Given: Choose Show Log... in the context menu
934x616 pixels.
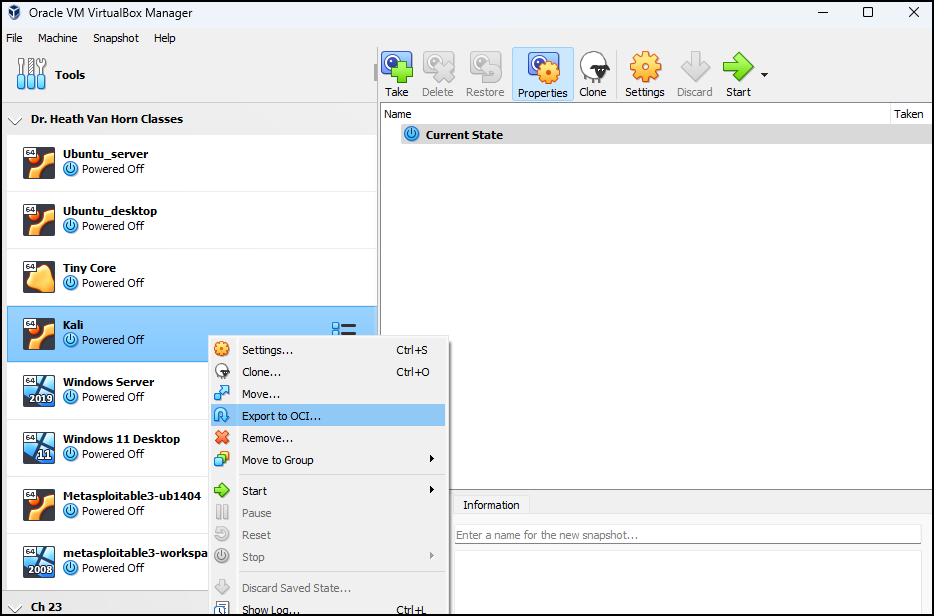Looking at the screenshot, I should pos(328,609).
